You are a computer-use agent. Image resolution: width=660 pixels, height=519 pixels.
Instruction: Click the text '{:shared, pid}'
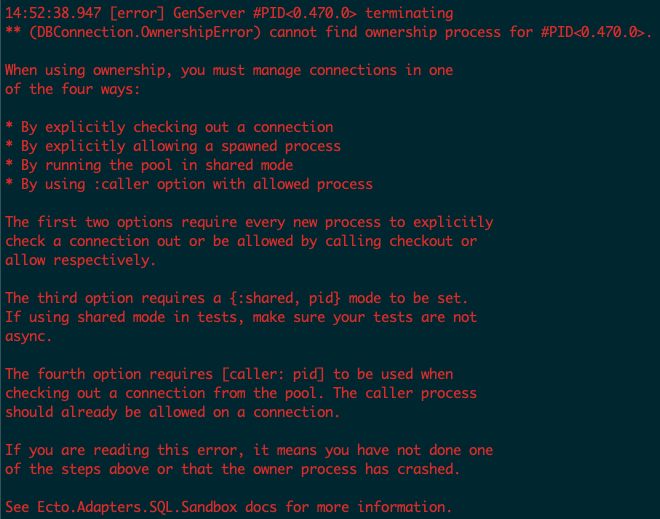click(285, 298)
